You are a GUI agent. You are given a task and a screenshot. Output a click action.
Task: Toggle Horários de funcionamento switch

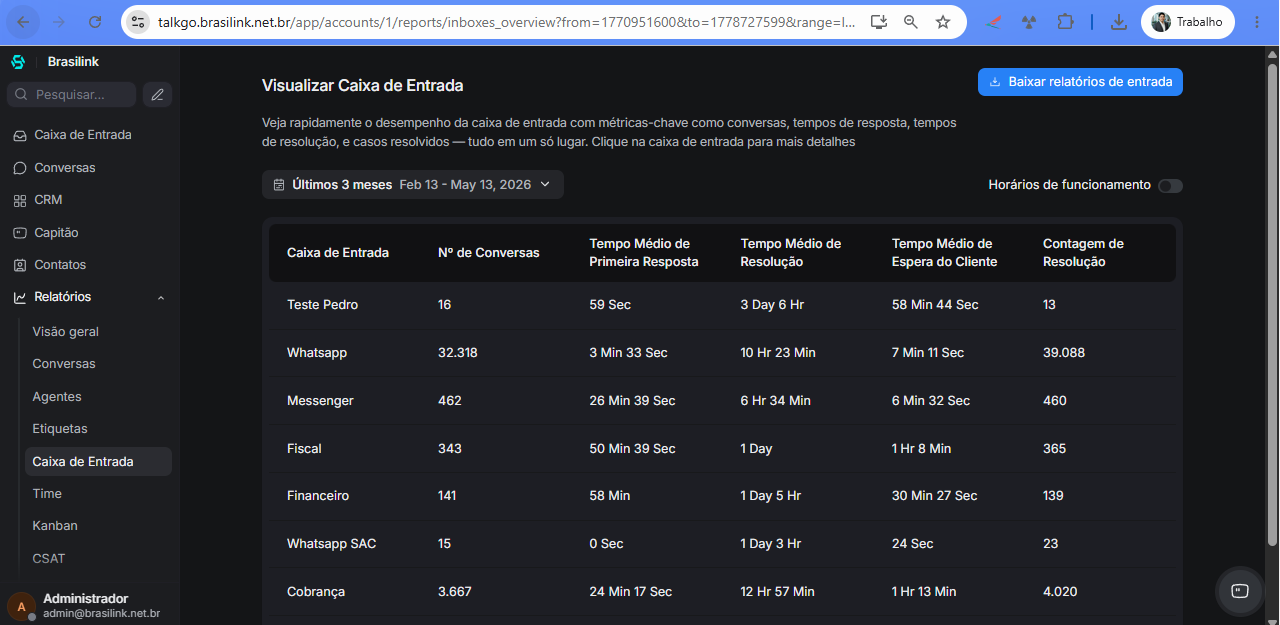click(x=1170, y=186)
